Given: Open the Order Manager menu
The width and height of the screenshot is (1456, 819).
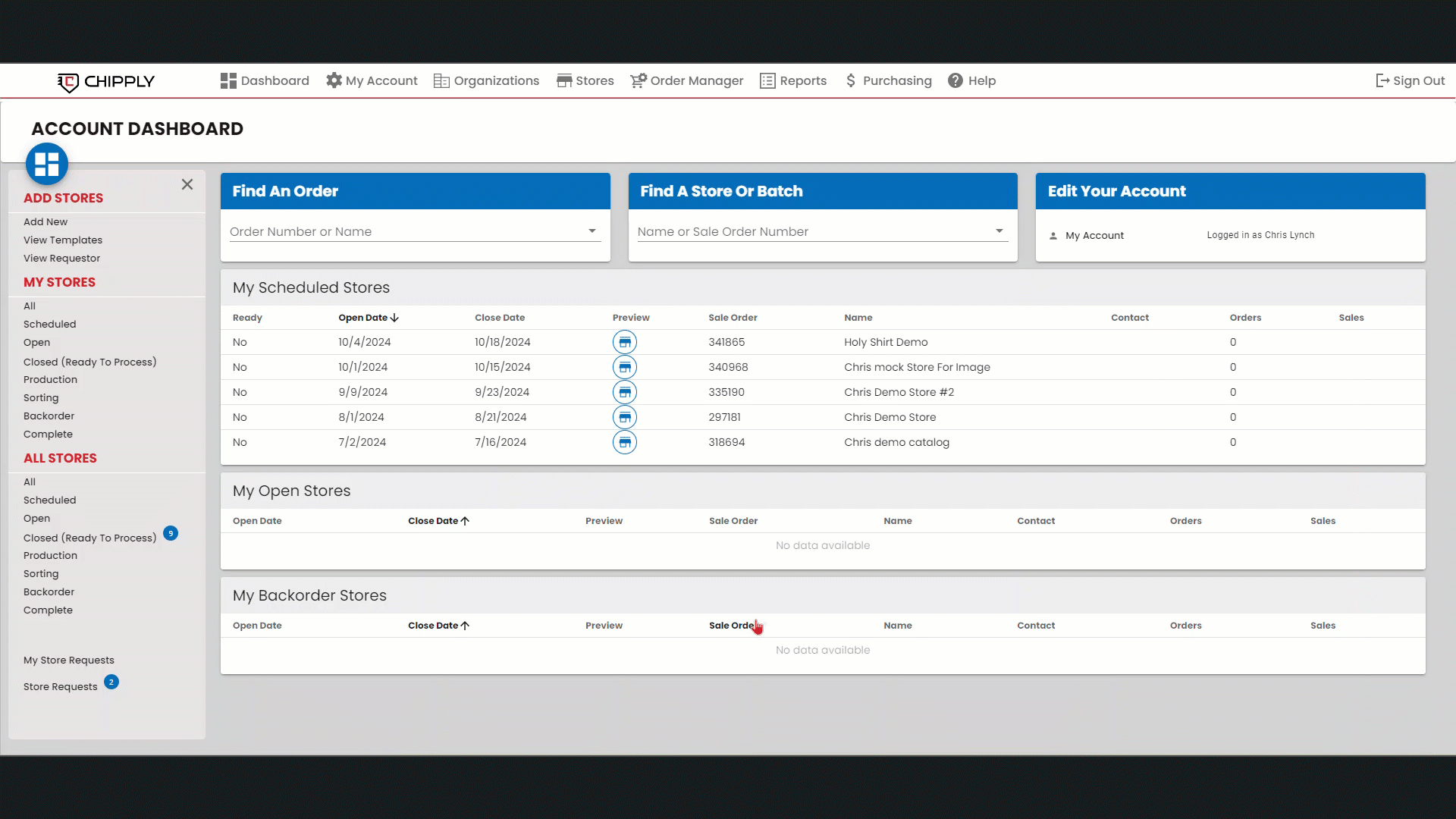Looking at the screenshot, I should pos(686,81).
